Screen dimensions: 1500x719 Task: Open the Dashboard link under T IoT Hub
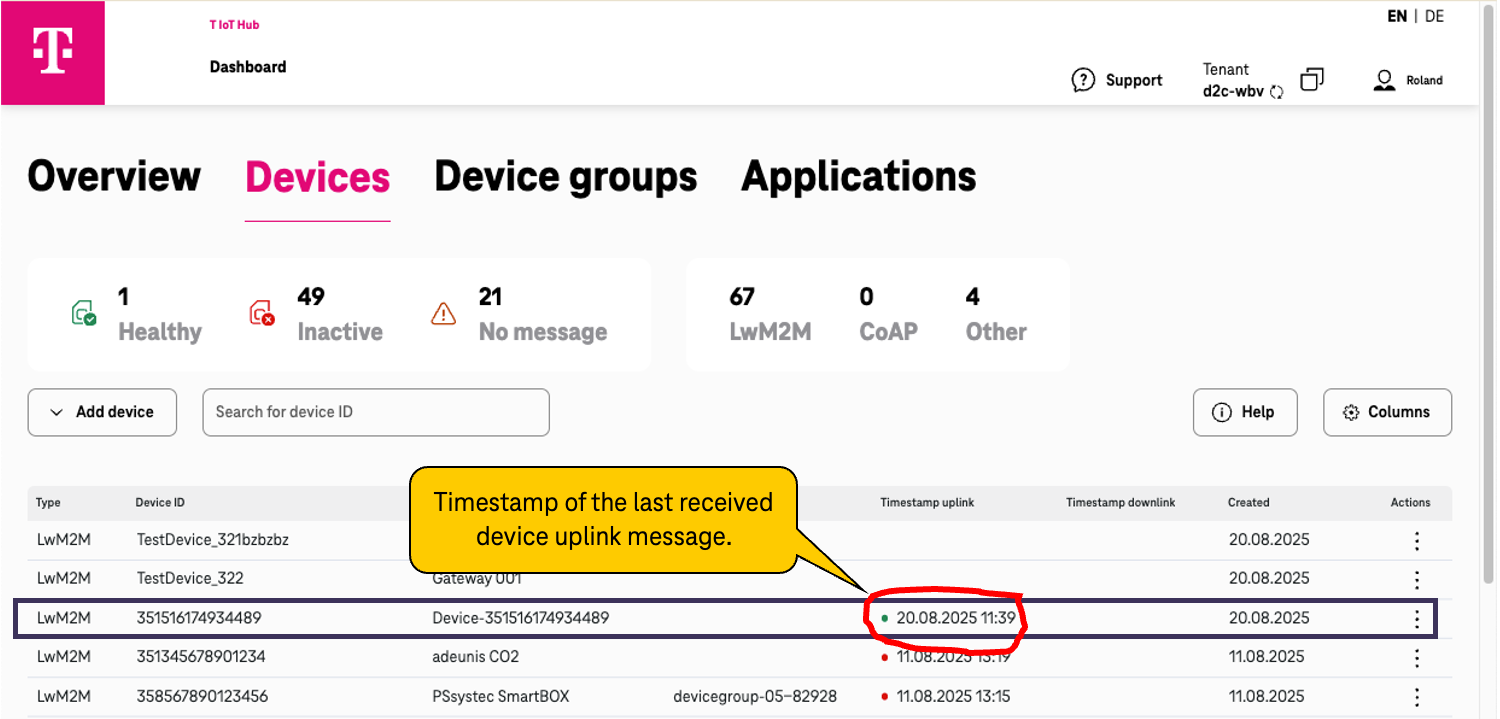[247, 66]
